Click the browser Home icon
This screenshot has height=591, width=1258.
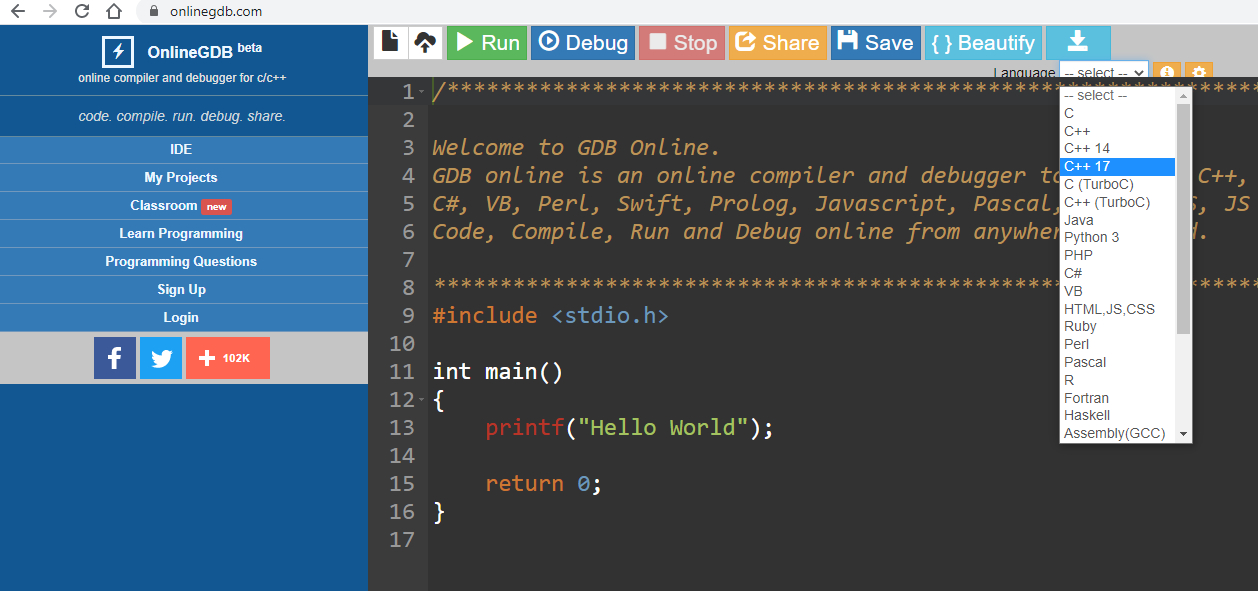(115, 11)
